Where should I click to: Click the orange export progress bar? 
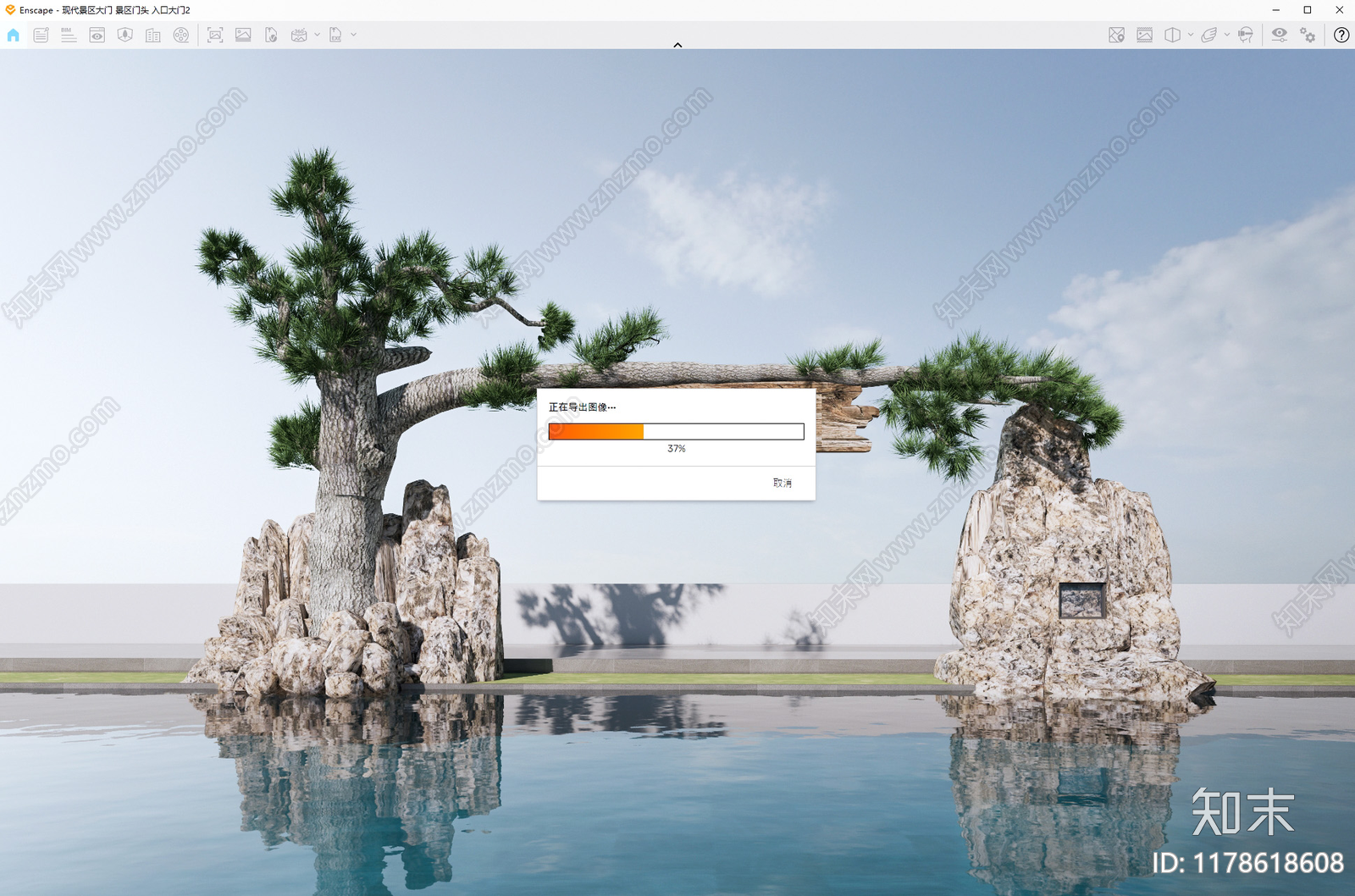677,432
